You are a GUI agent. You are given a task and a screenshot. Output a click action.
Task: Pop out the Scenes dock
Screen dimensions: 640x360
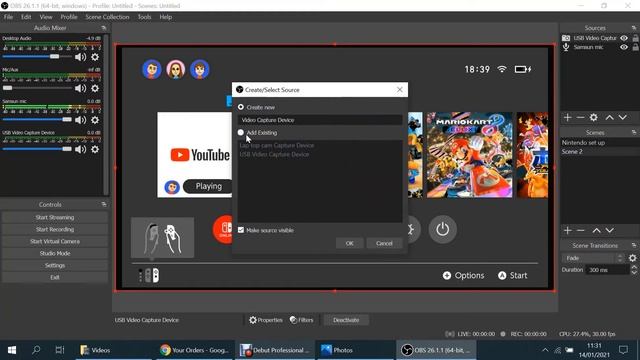pos(633,132)
